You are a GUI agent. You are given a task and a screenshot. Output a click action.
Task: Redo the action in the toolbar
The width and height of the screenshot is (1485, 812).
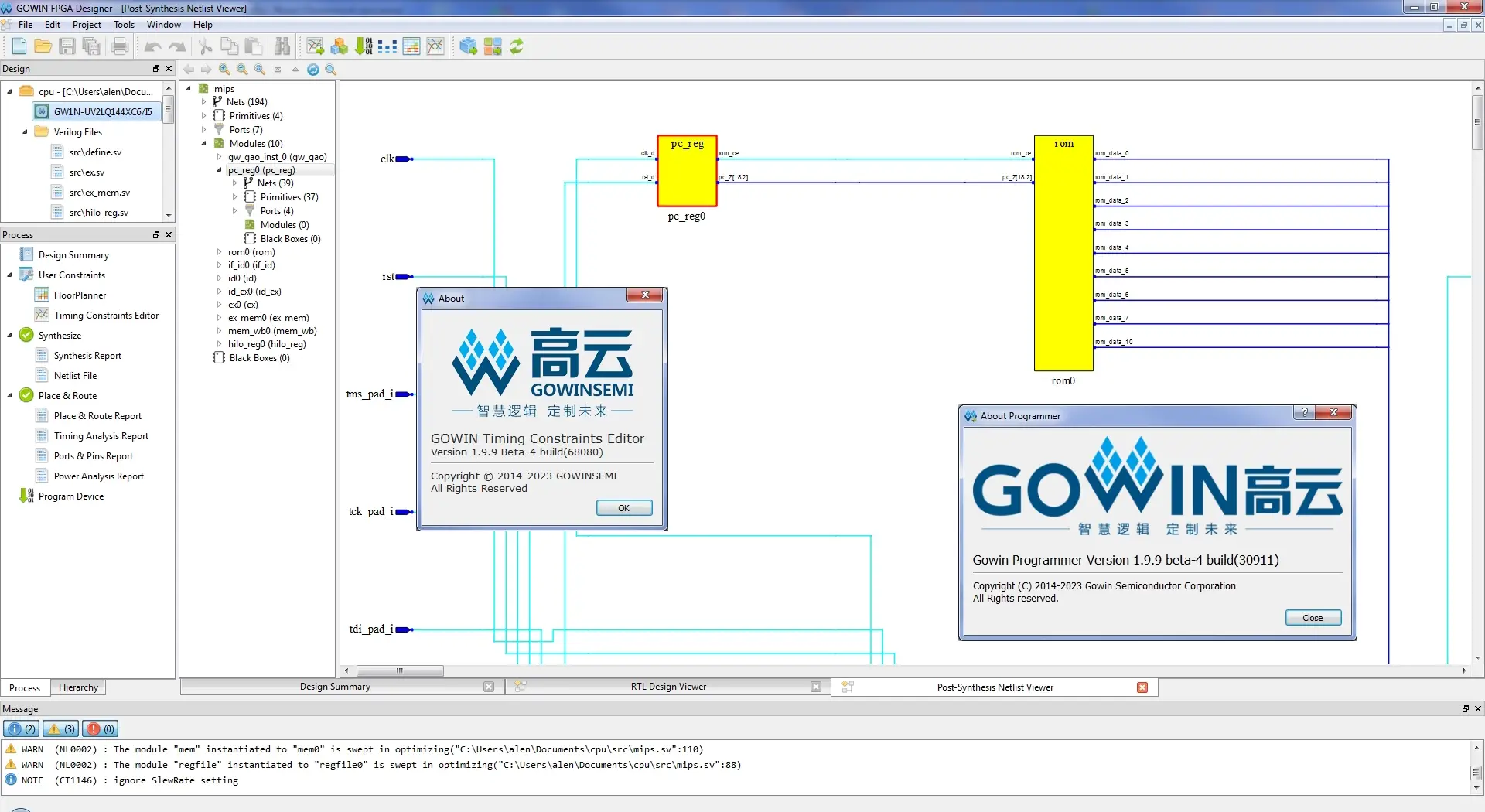point(177,46)
